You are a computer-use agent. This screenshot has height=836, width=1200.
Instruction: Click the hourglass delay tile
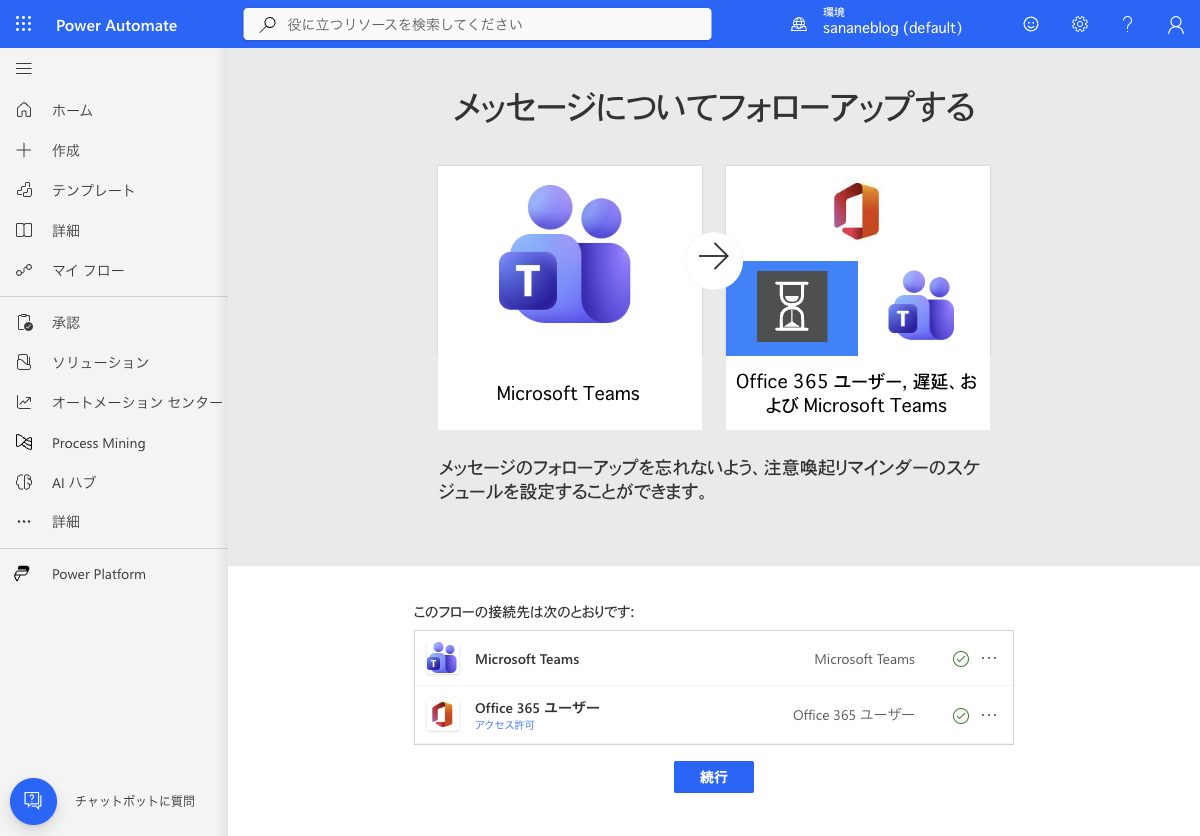tap(792, 307)
